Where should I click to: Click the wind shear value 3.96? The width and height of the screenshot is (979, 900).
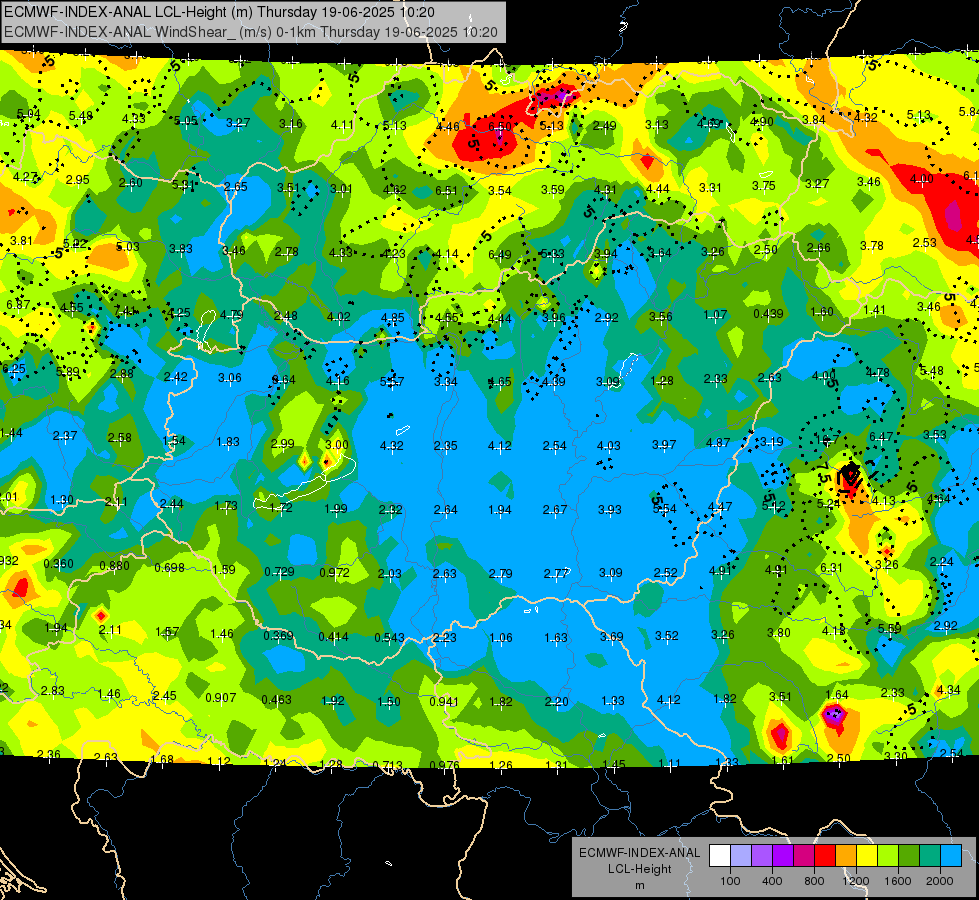click(x=554, y=318)
